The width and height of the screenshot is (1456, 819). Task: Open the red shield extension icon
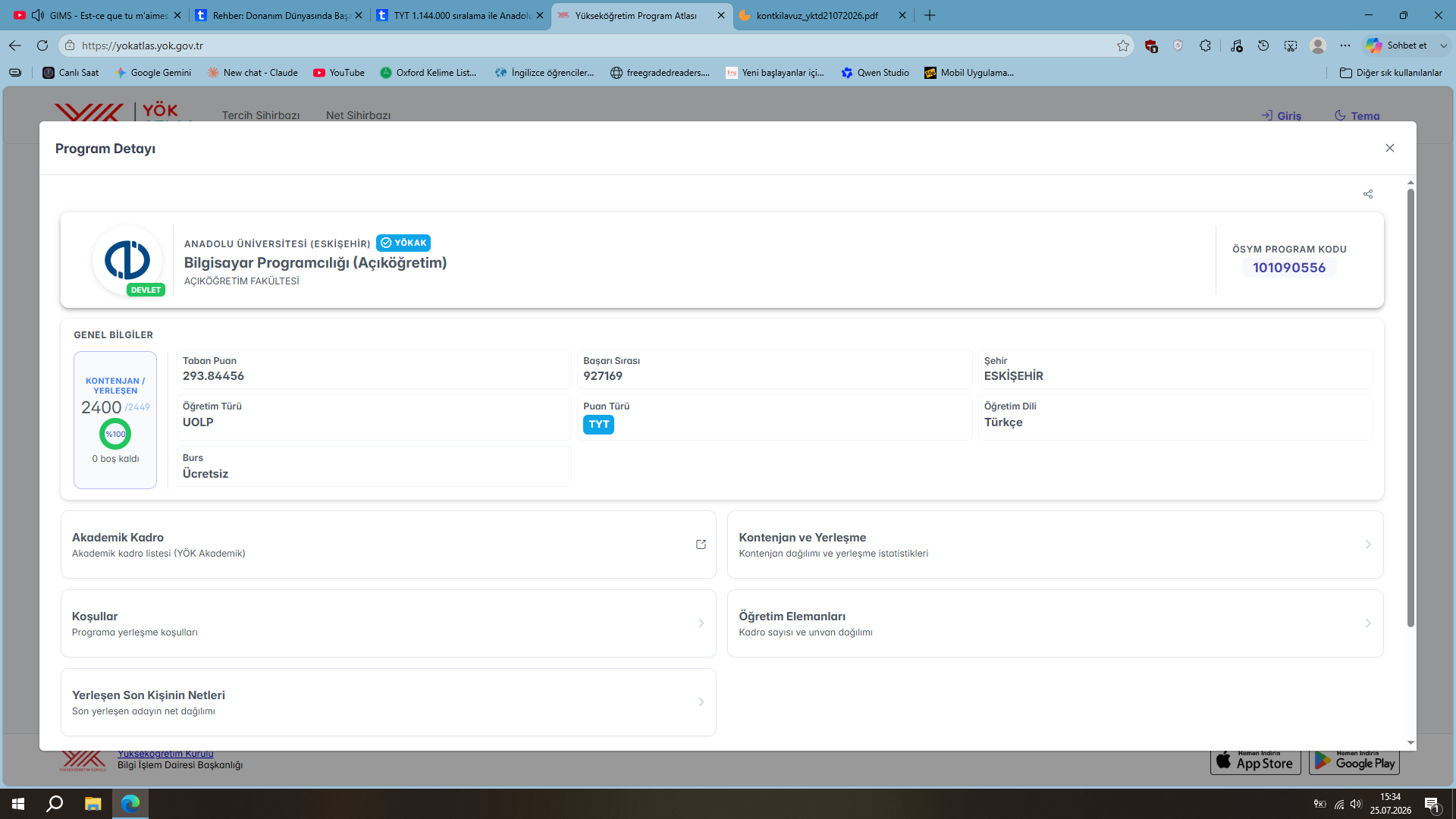(1151, 45)
